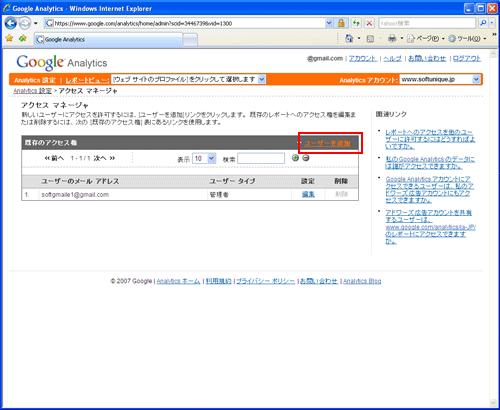
Task: Switch to the Google Analytics browser tab
Action: [109, 39]
